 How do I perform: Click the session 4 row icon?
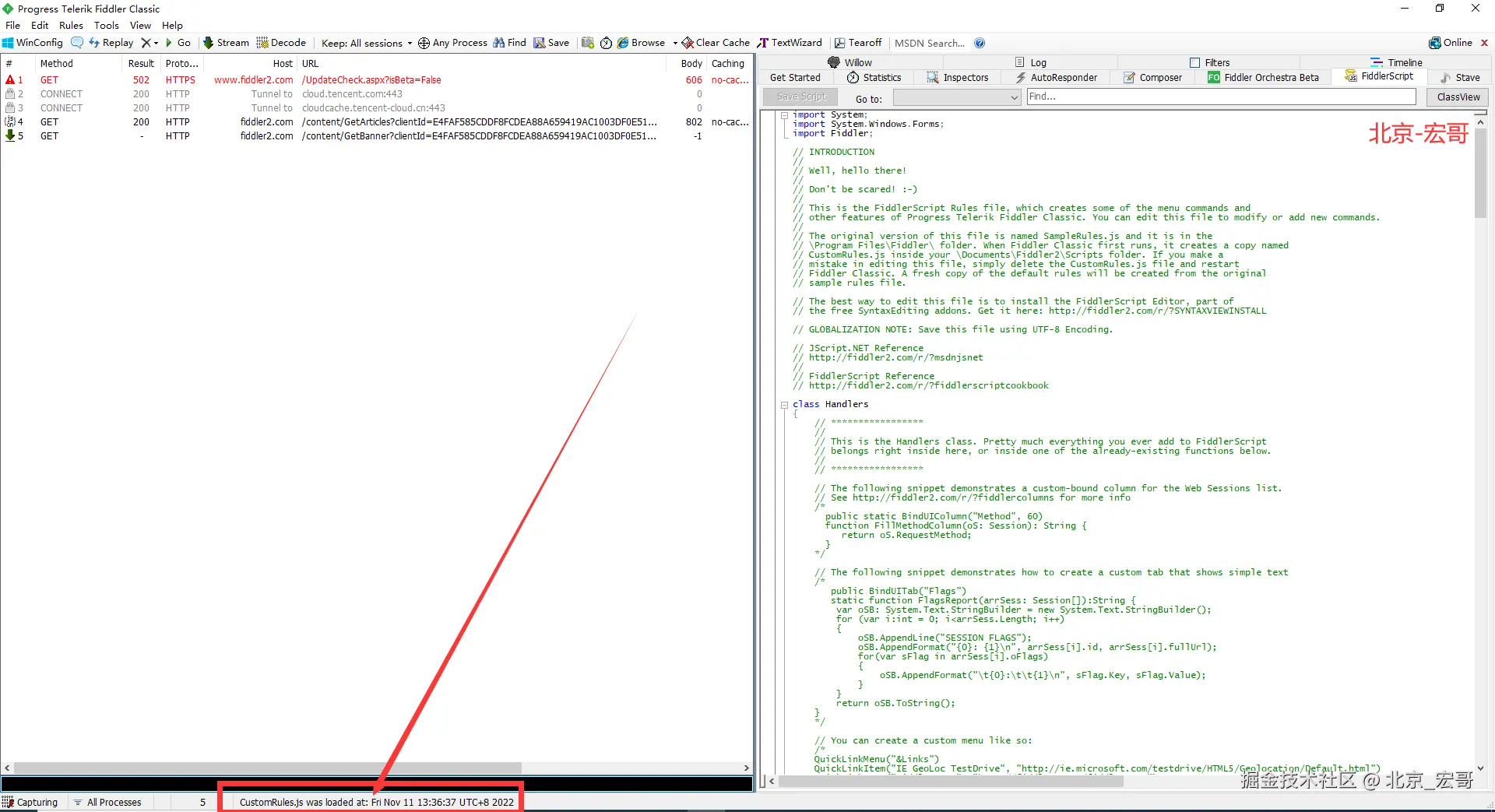point(10,121)
